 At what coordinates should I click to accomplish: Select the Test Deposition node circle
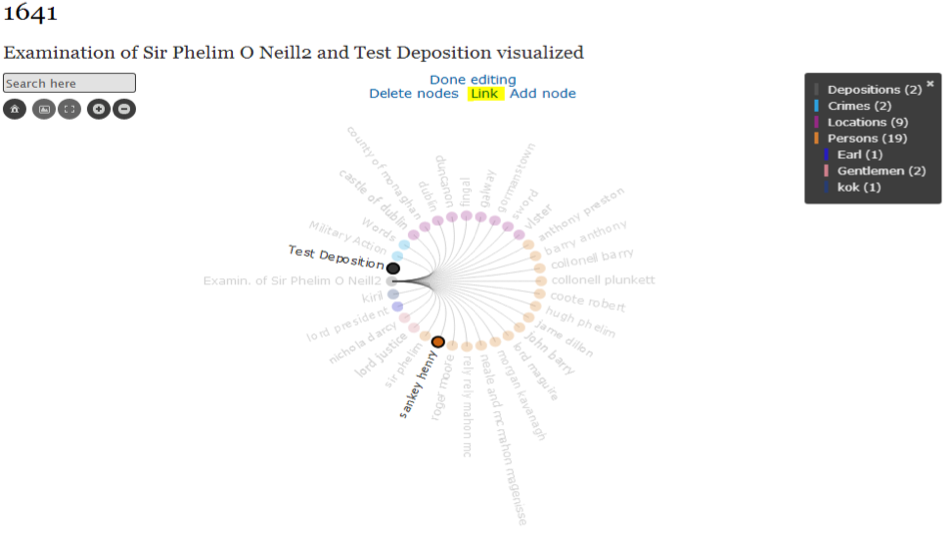[393, 268]
